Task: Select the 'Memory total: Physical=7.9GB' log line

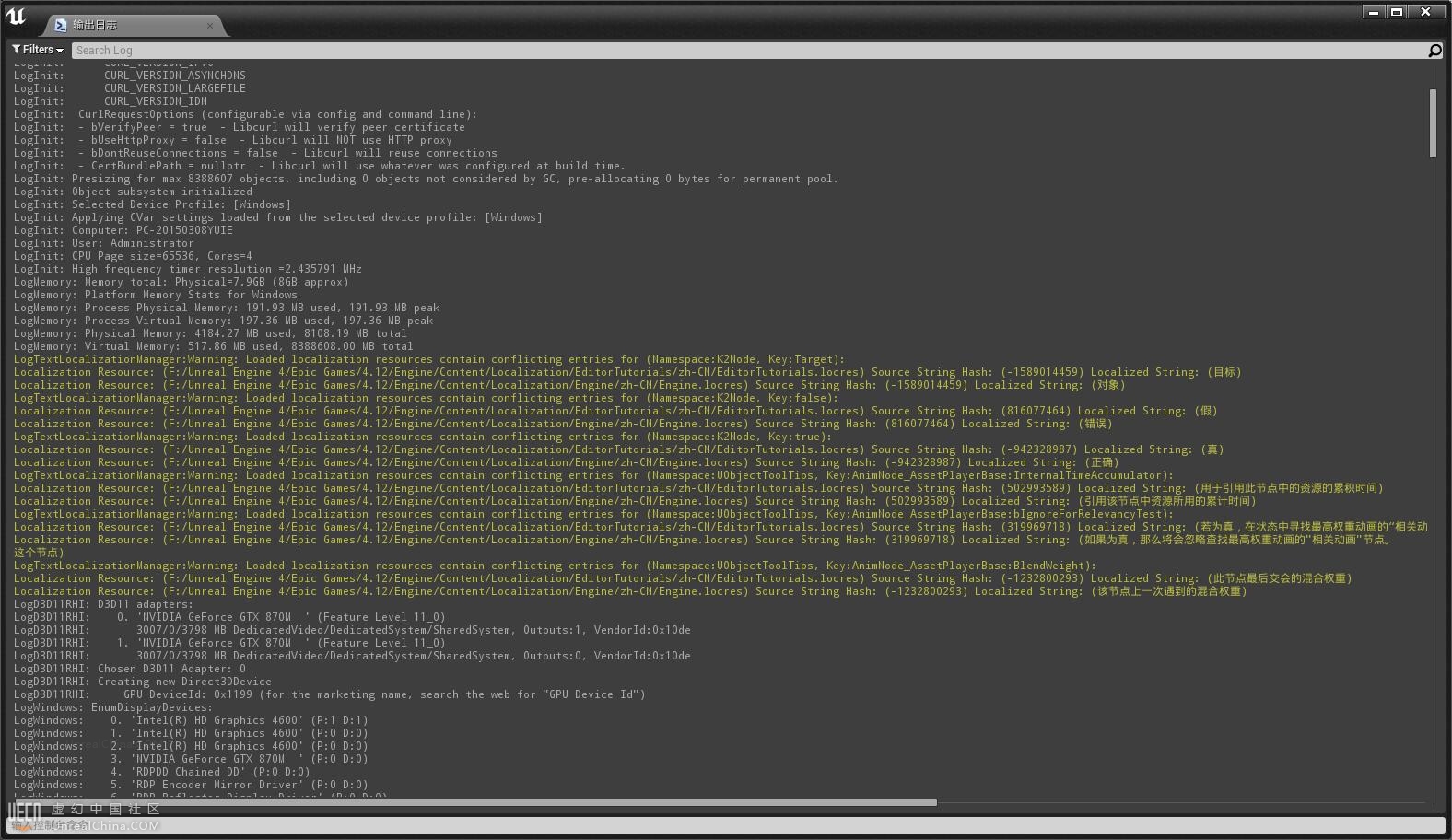Action: pos(216,282)
